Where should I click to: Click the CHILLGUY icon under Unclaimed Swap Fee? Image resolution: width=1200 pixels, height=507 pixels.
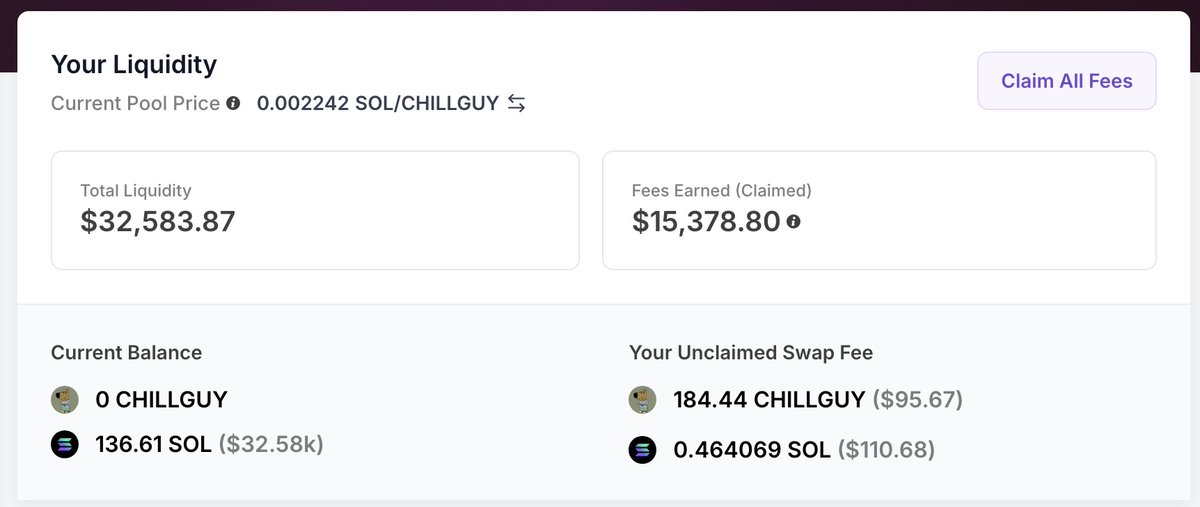[x=642, y=400]
